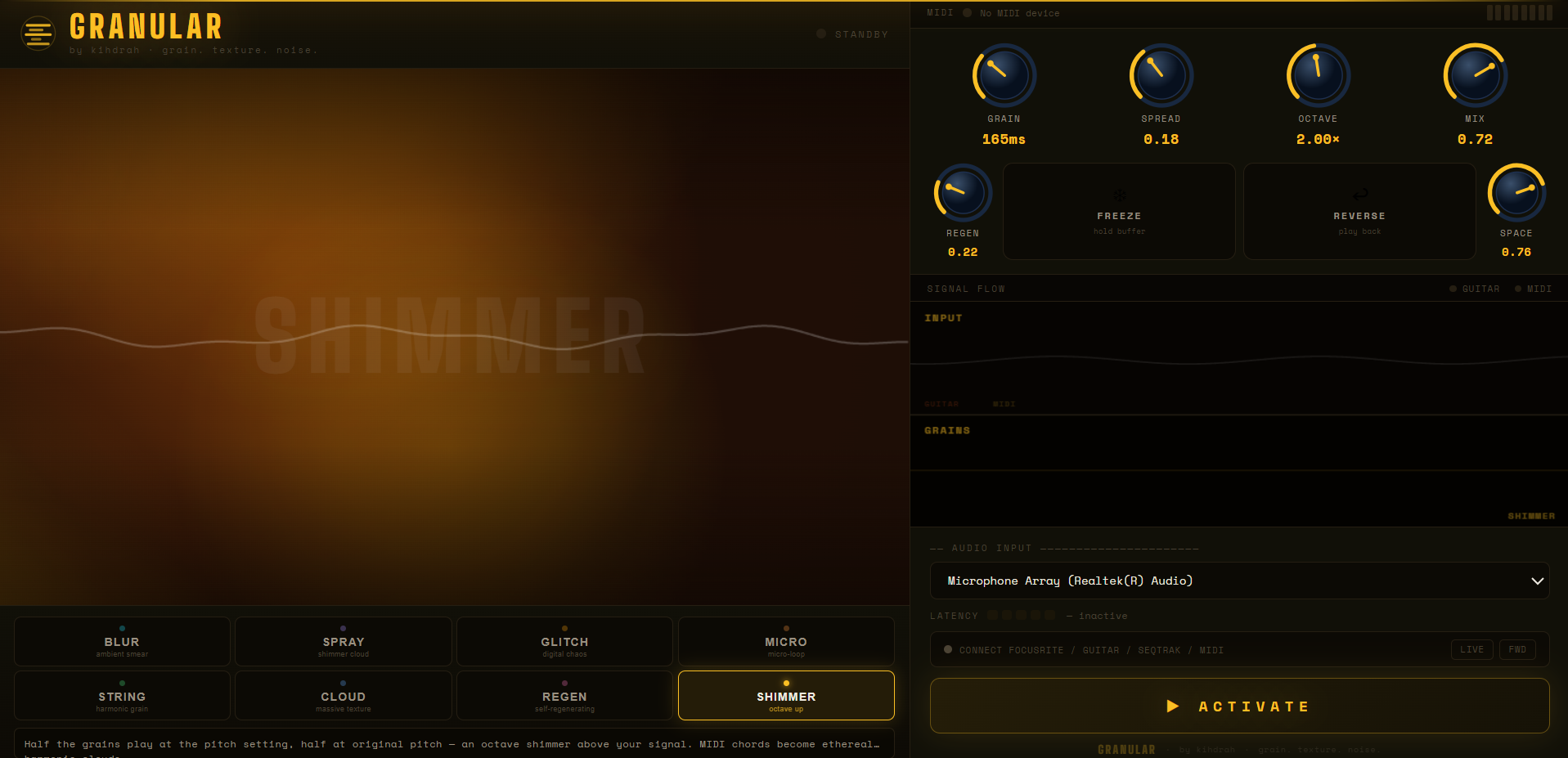Click the 0.18 spread value

(x=1161, y=140)
